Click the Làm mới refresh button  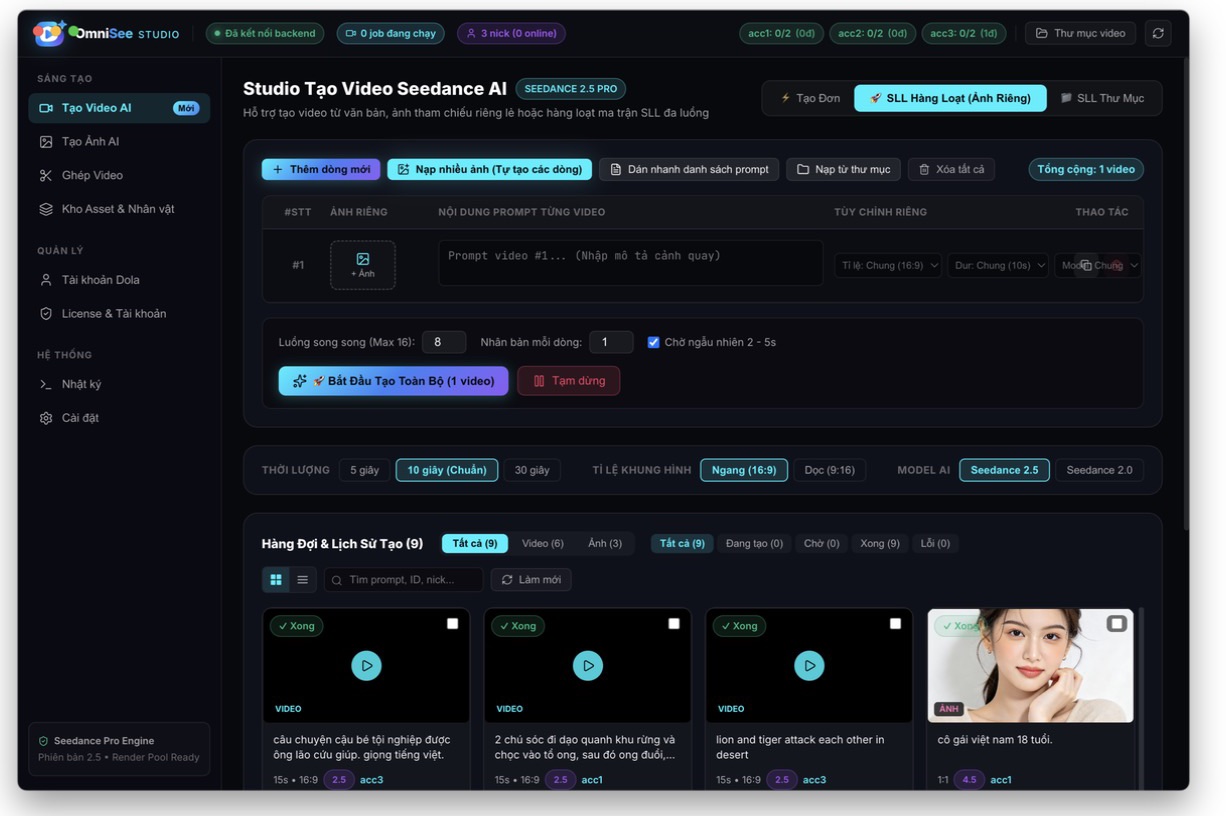pos(531,580)
